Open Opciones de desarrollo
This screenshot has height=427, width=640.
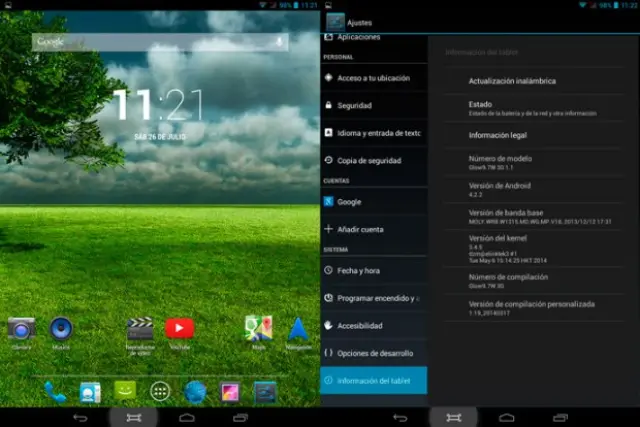[x=373, y=353]
